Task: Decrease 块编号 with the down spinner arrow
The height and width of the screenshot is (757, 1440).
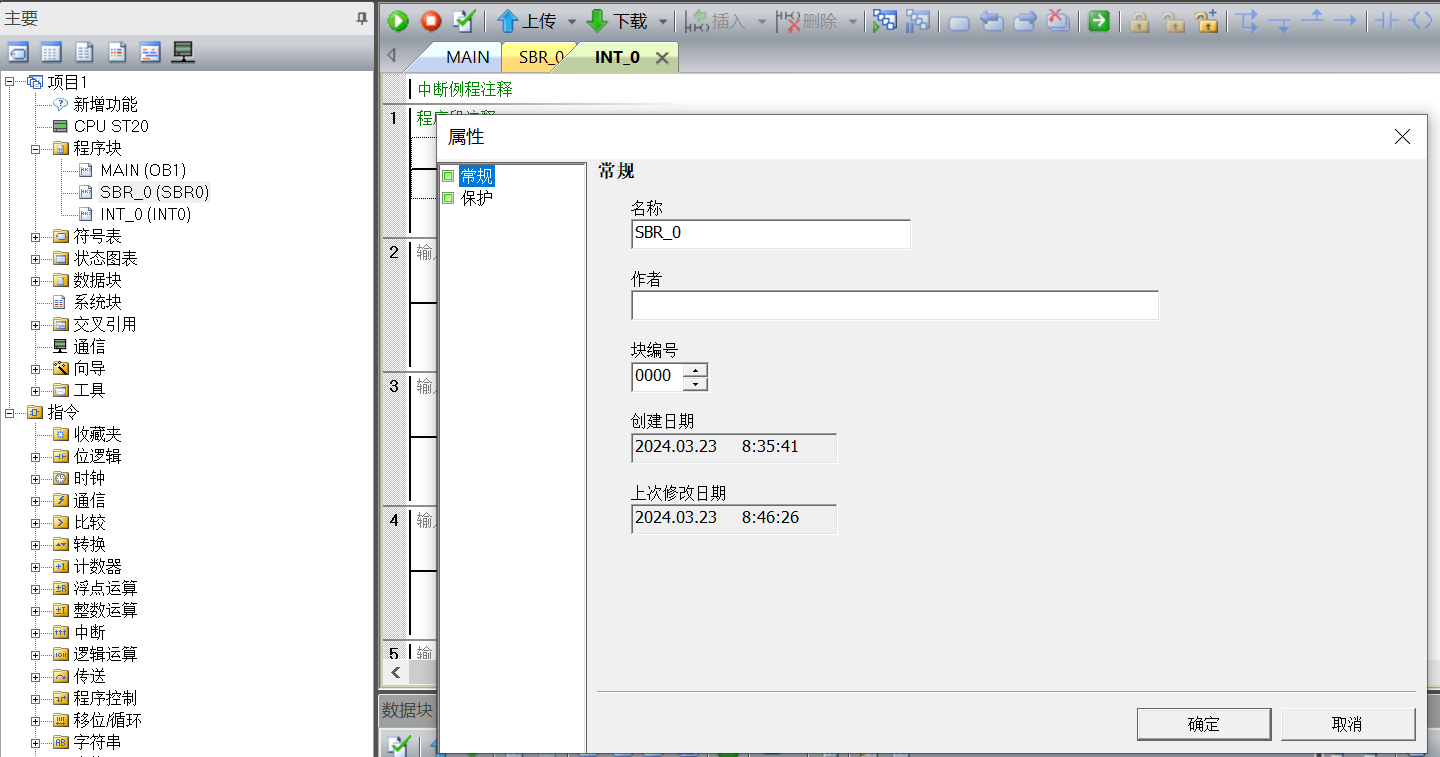Action: [x=697, y=383]
